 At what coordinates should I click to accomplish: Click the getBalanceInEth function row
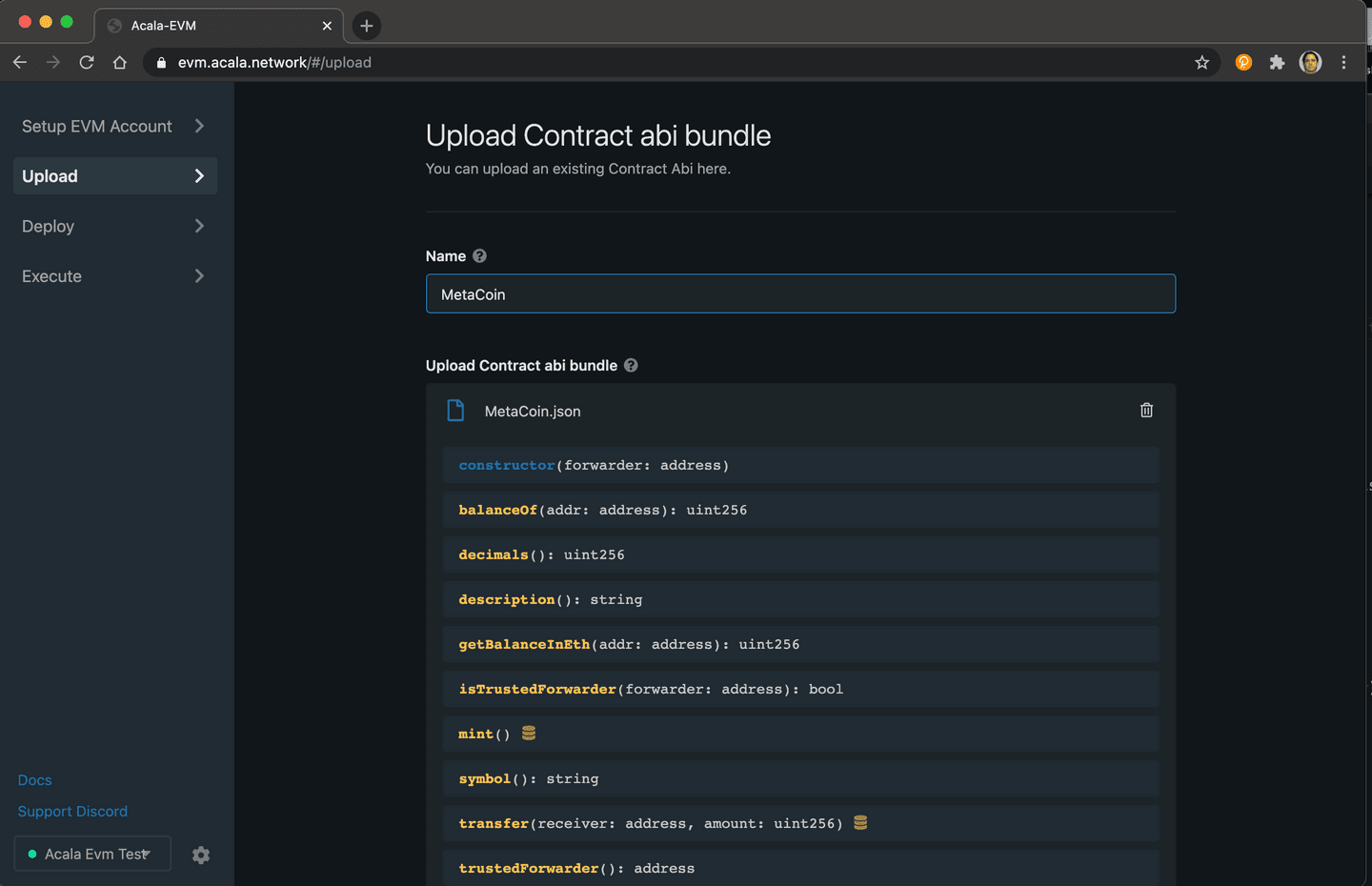pyautogui.click(x=801, y=644)
